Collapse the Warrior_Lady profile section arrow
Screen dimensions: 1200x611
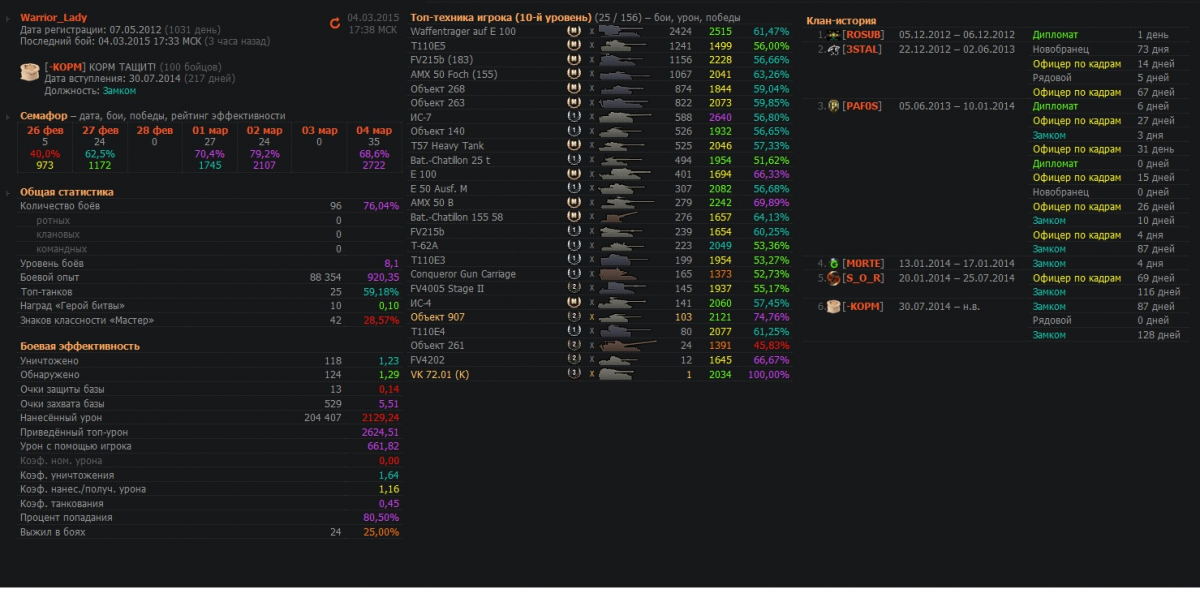coord(8,18)
